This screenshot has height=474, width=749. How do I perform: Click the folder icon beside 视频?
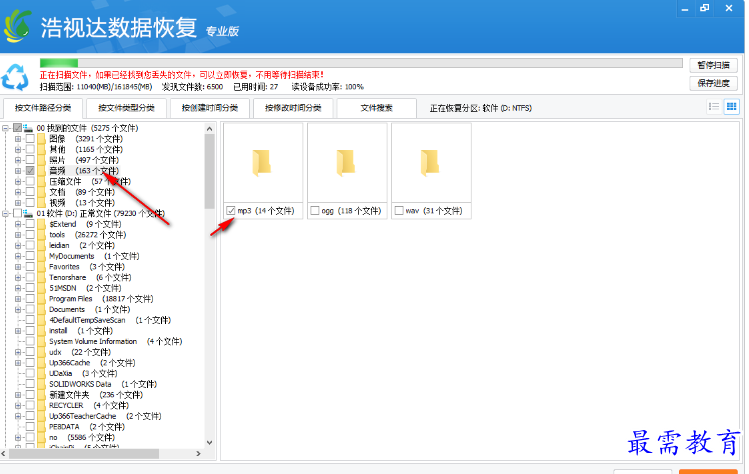click(x=42, y=203)
